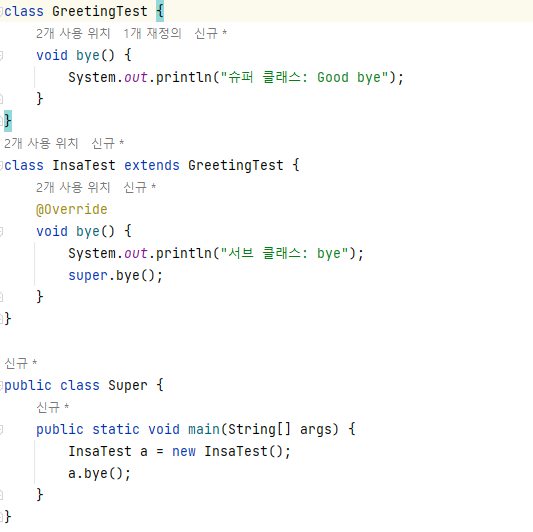Fold the bye() method in GreetingTest via gutter
The height and width of the screenshot is (532, 533).
(1, 55)
